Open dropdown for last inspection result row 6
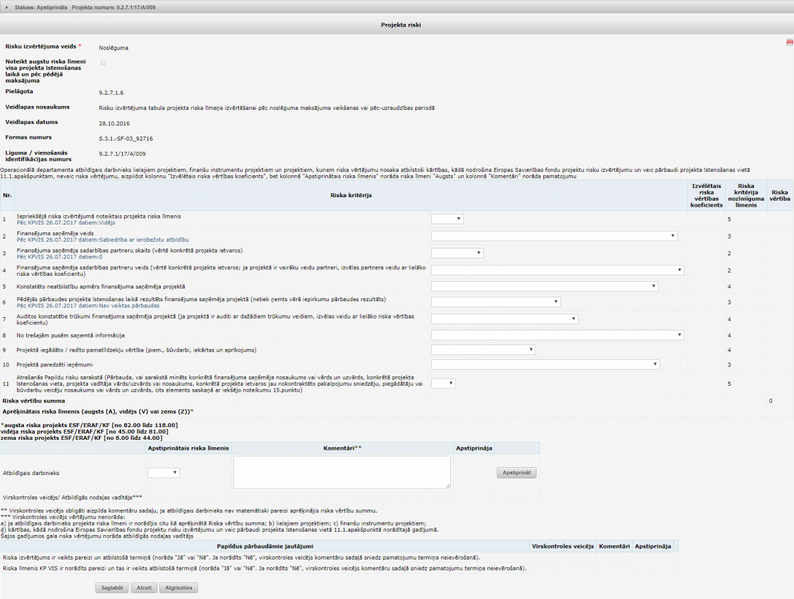The height and width of the screenshot is (599, 794). tap(496, 302)
